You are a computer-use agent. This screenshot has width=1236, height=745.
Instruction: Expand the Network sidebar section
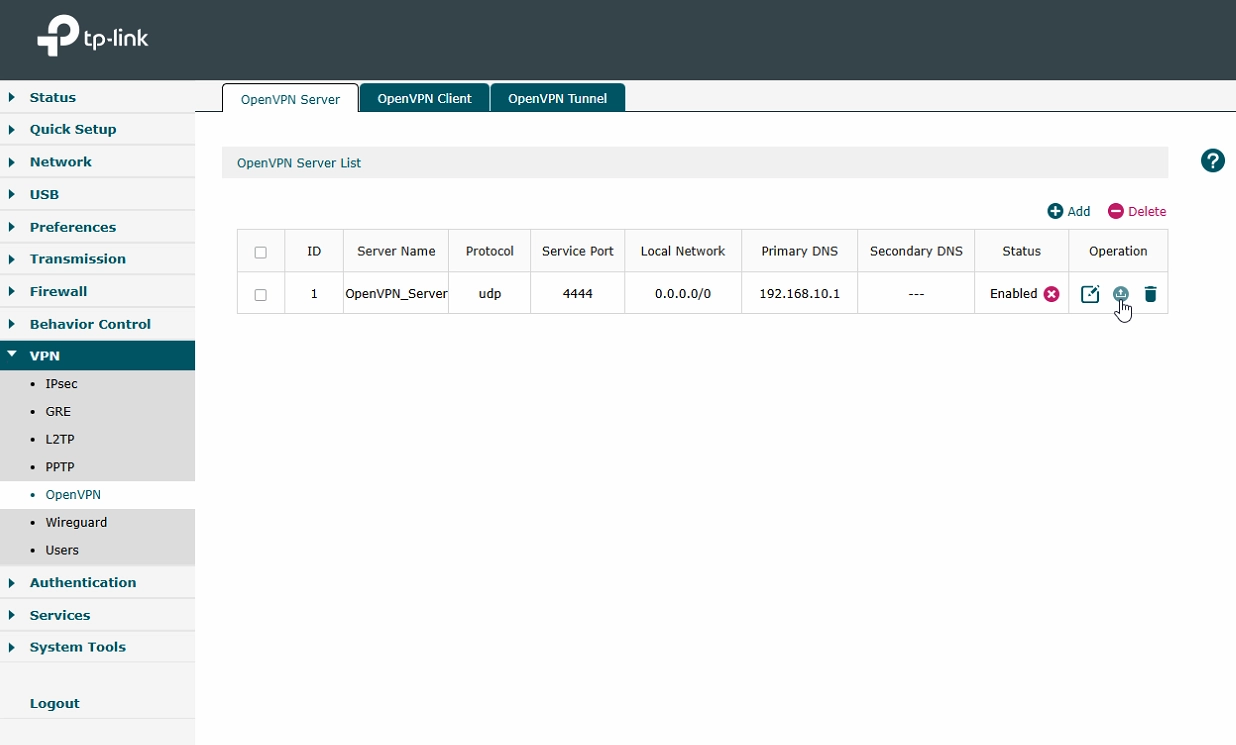60,162
